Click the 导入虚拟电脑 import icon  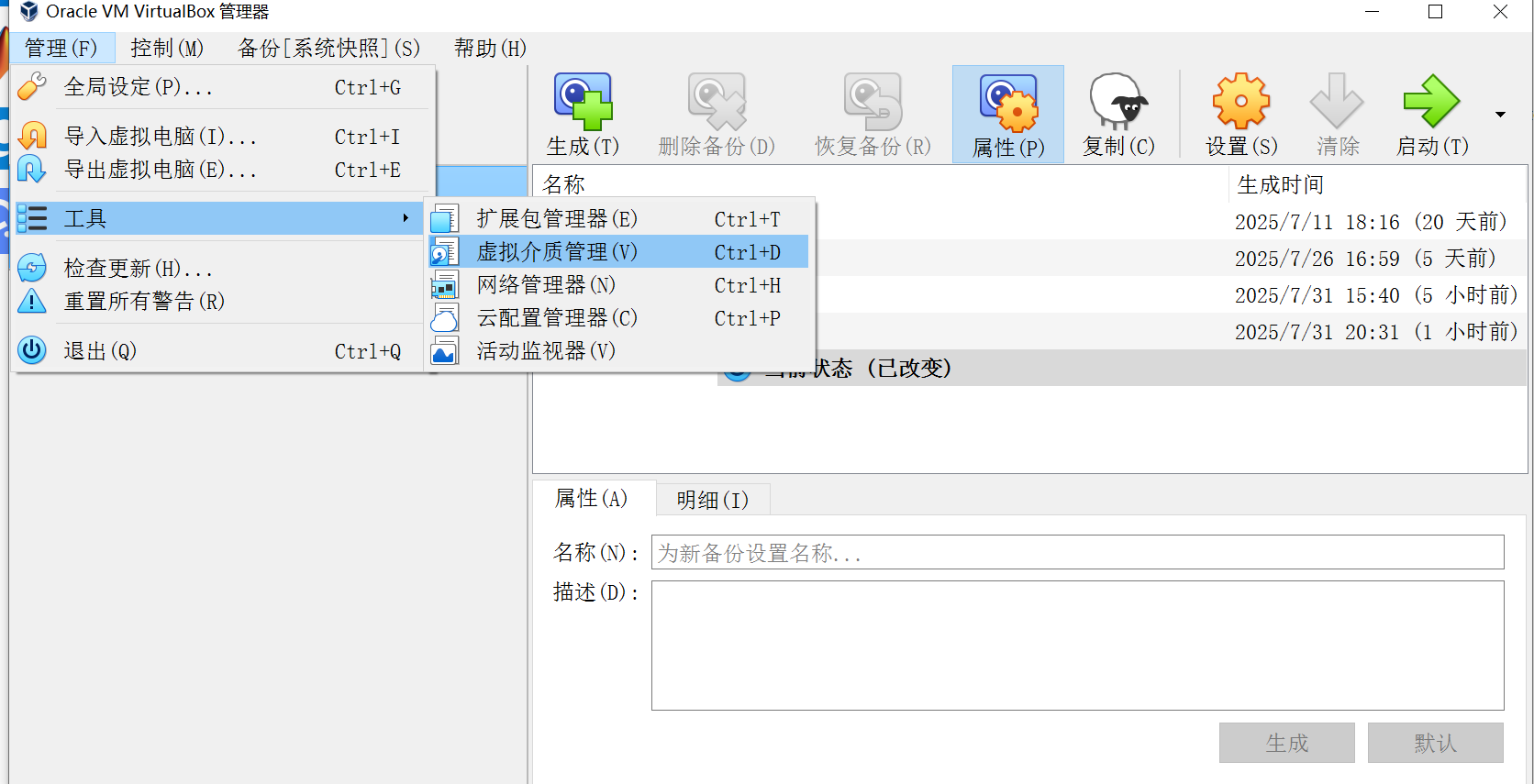32,136
